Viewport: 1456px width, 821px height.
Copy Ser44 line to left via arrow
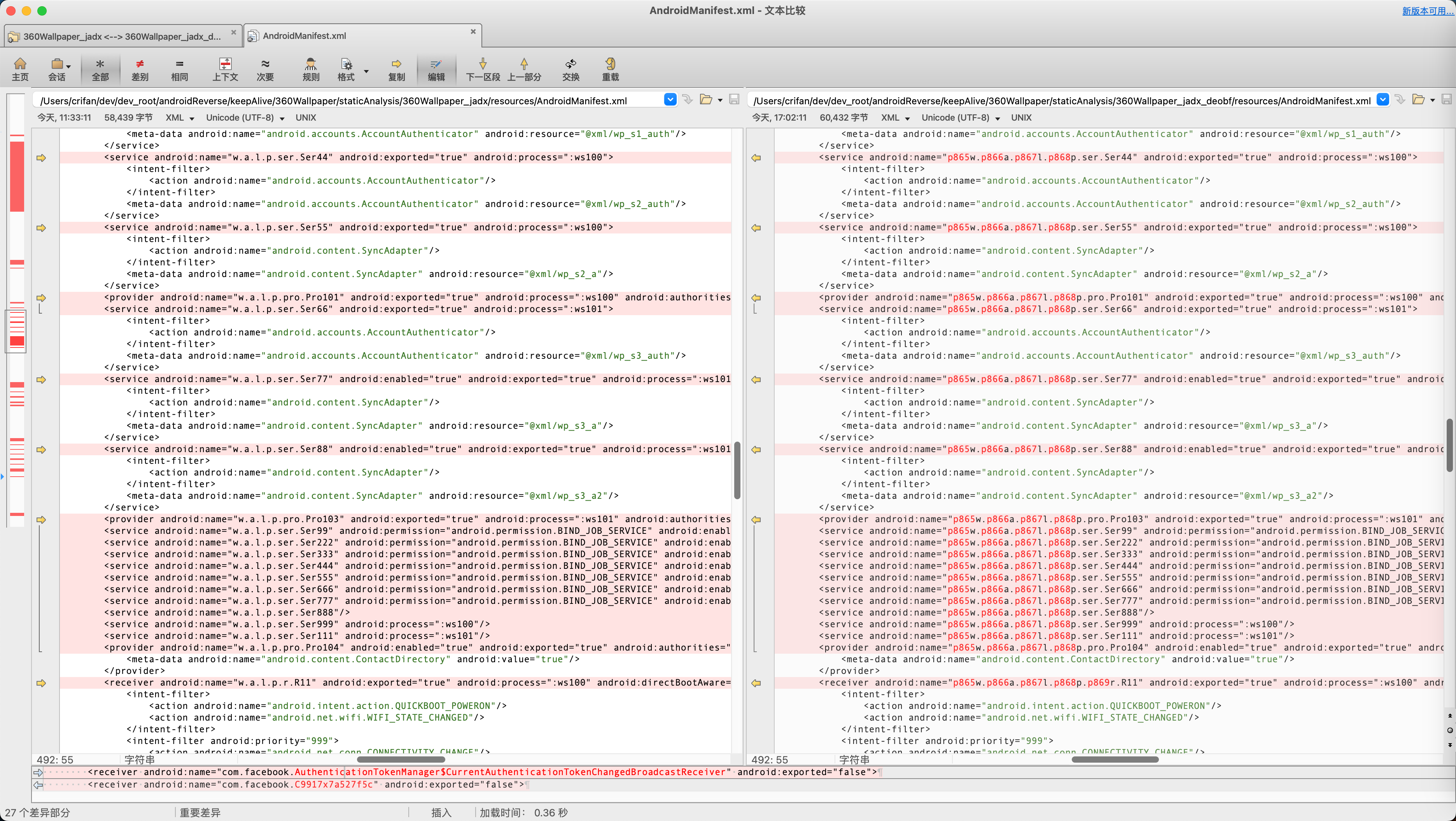[756, 158]
